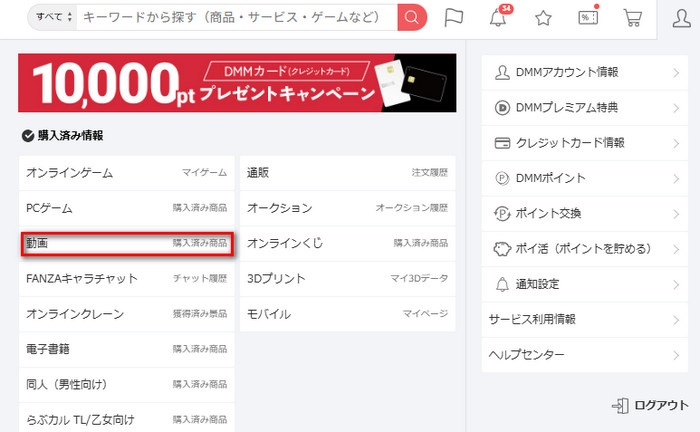Open 電子書籍 purchased items

pos(127,349)
